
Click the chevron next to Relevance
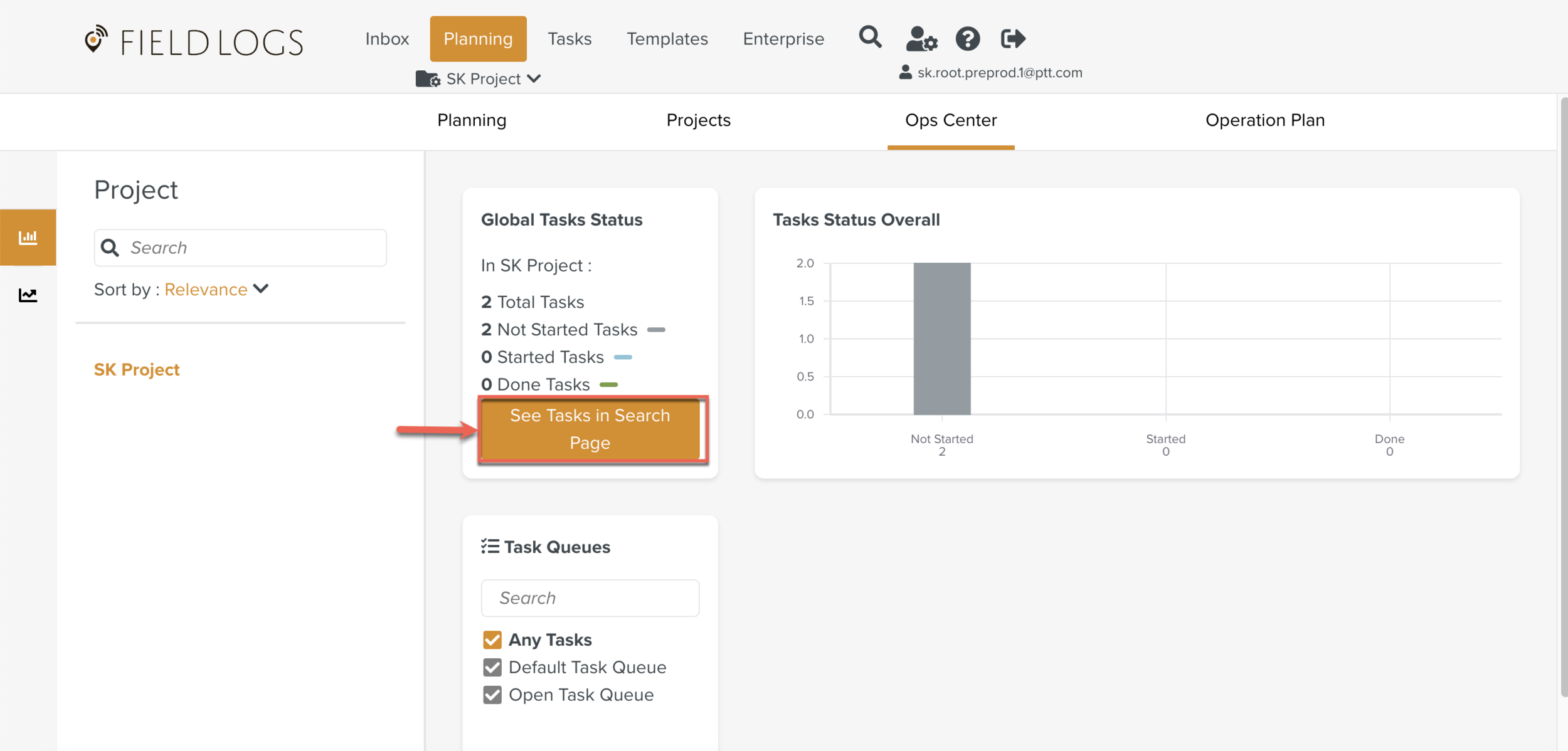[x=261, y=289]
